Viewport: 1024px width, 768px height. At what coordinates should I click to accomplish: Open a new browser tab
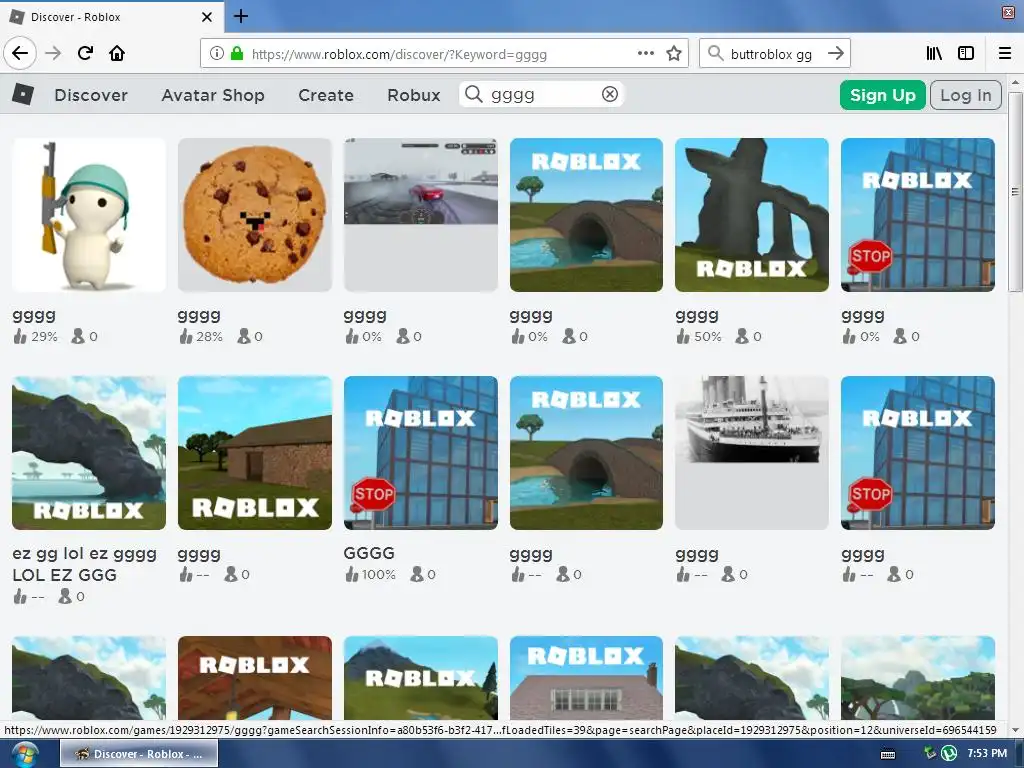coord(240,16)
